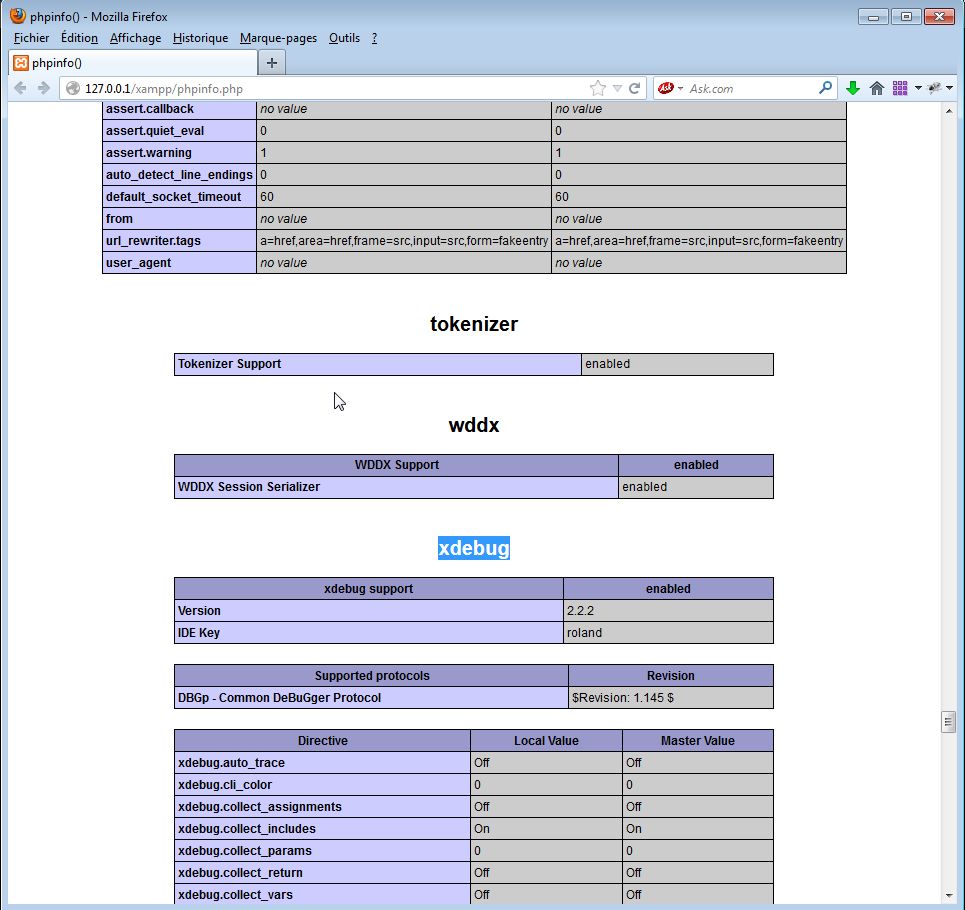Bookmark this page with the star
Image resolution: width=965 pixels, height=910 pixels.
pyautogui.click(x=597, y=88)
